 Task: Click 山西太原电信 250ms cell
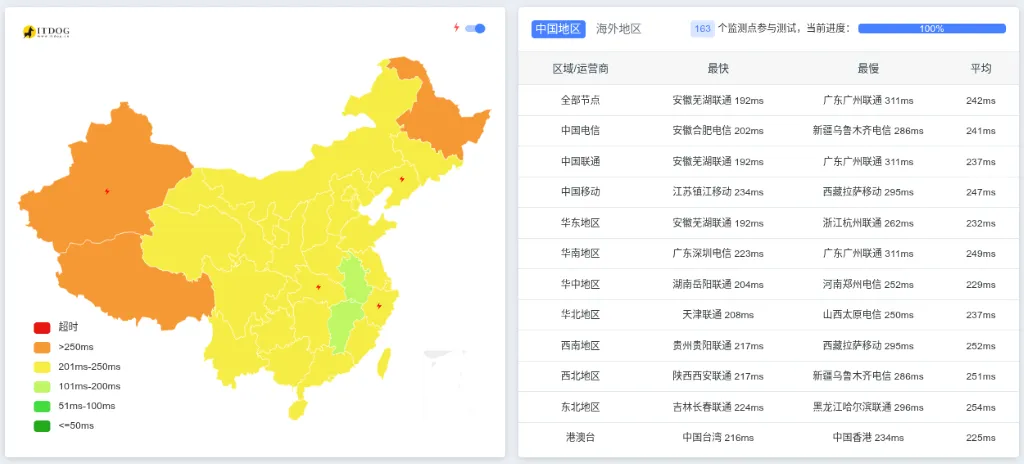[x=868, y=315]
